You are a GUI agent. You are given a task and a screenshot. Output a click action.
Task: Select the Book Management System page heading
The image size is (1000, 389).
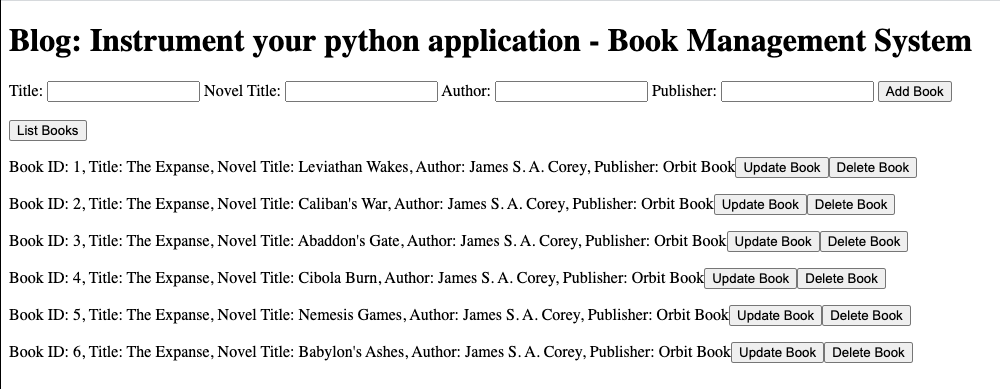pos(490,41)
